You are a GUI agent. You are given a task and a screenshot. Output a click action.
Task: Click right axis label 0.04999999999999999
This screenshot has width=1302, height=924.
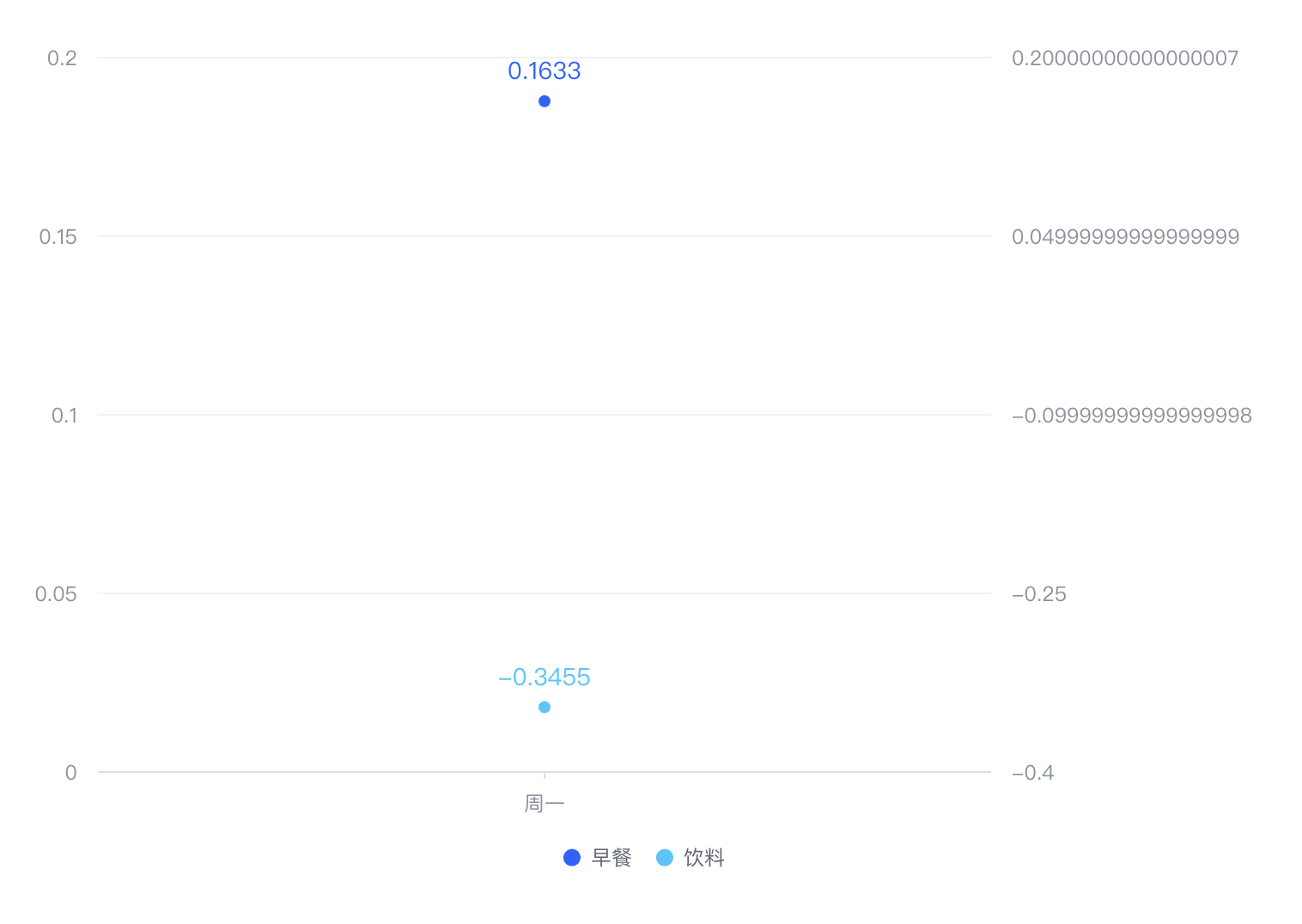tap(1126, 237)
